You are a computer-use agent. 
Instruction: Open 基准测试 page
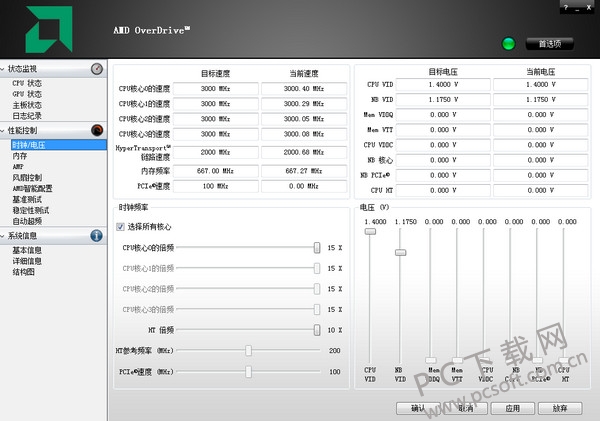click(x=27, y=199)
